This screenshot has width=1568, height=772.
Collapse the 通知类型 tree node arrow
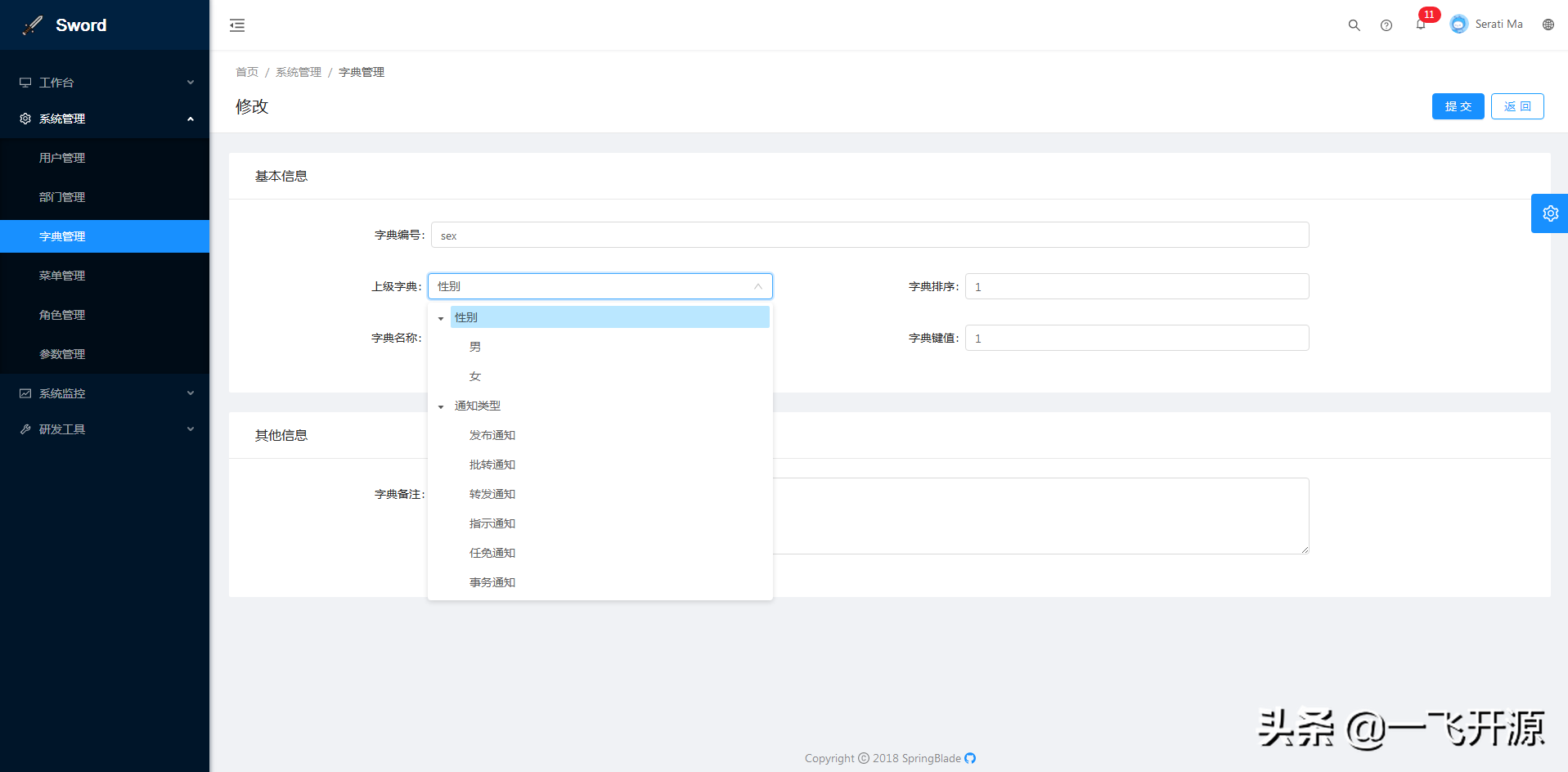pos(441,406)
